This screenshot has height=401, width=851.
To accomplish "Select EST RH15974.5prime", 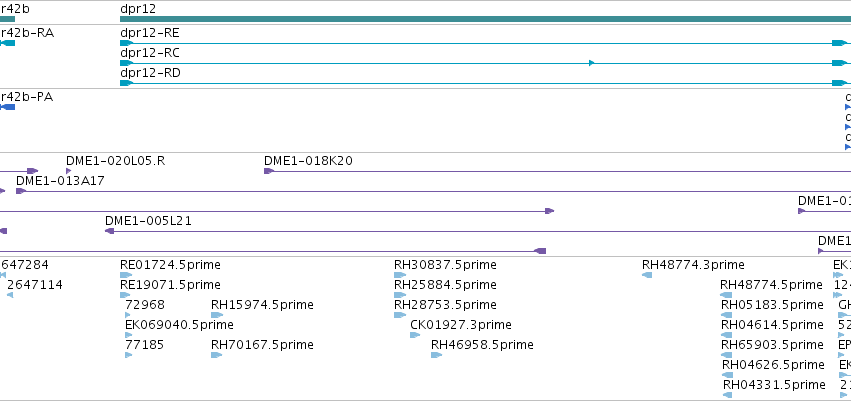I will (x=262, y=305).
